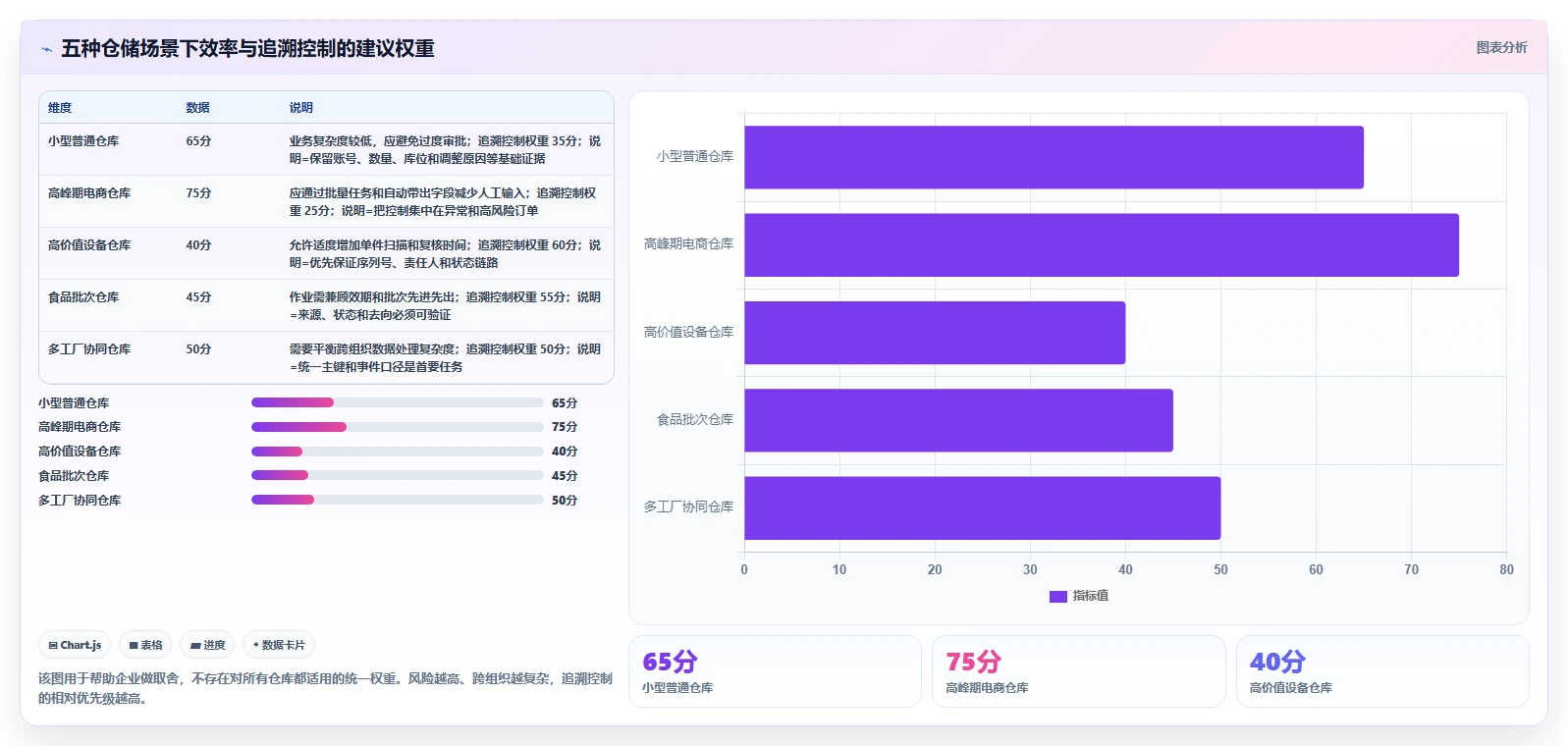The height and width of the screenshot is (746, 1568).
Task: Click the 40 tick on the chart x-axis
Action: (1125, 569)
